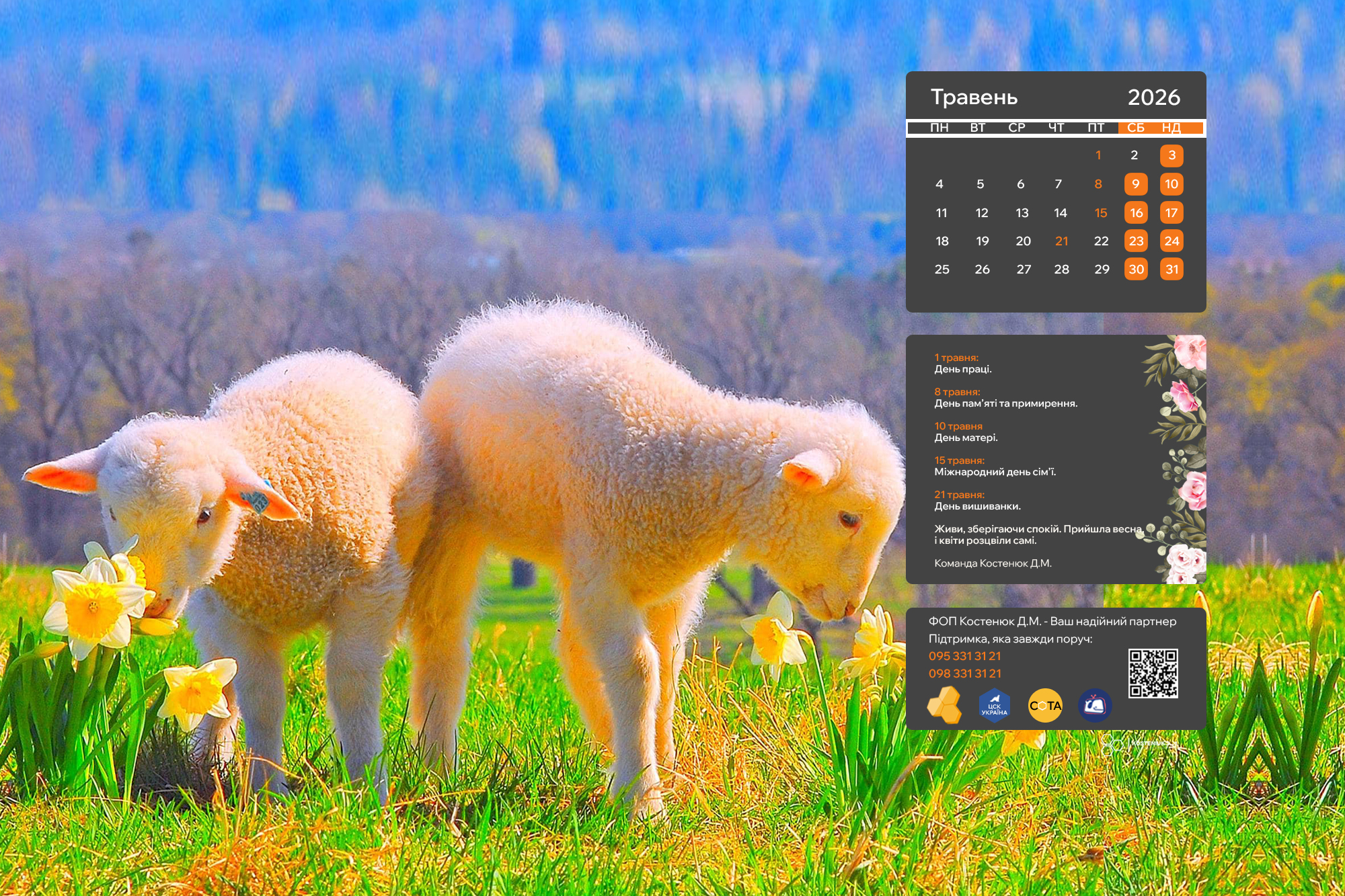
Task: Click the 2026 year label
Action: point(1153,97)
